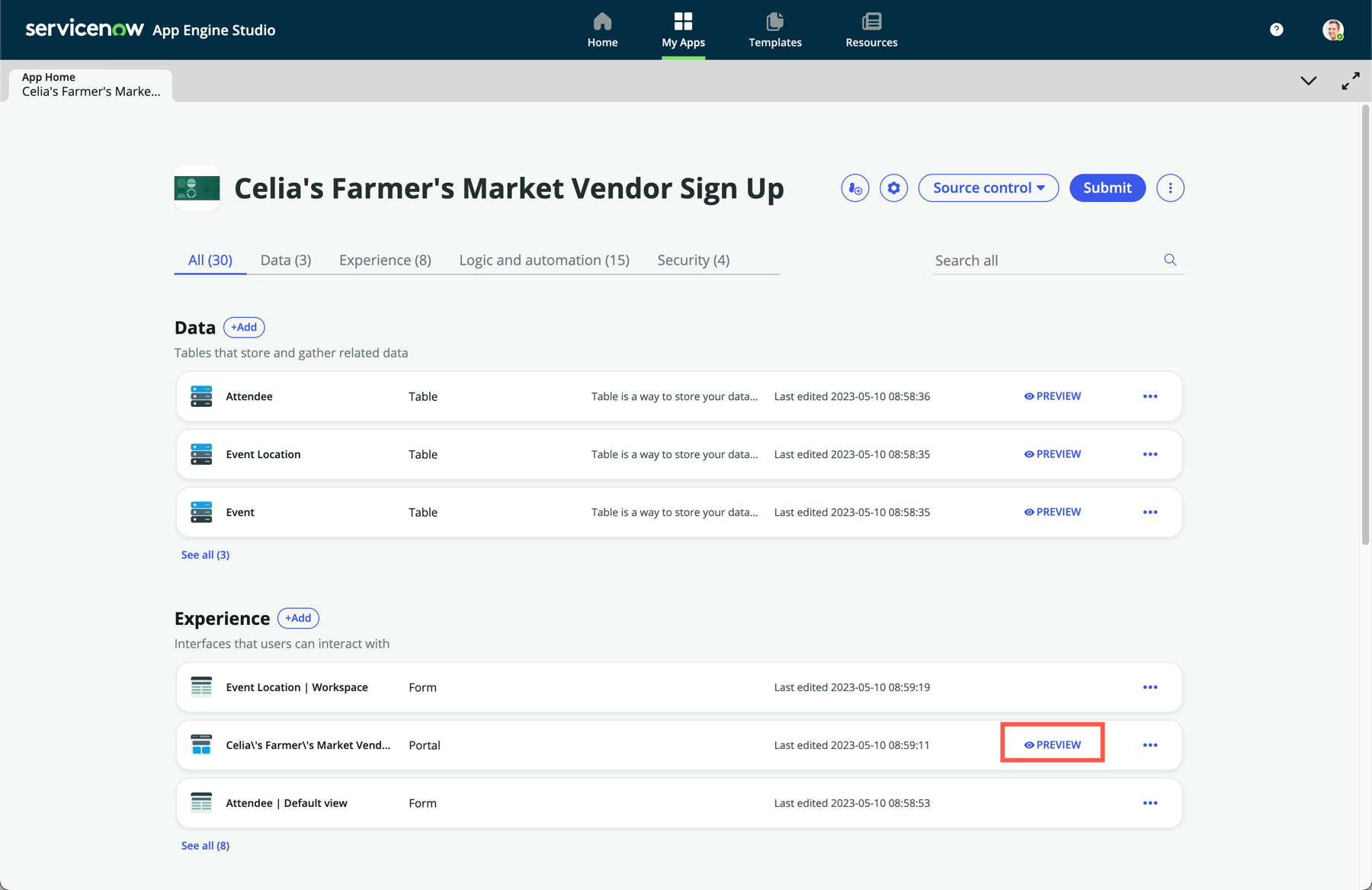This screenshot has height=890, width=1372.
Task: Open app settings gear icon
Action: tap(893, 188)
